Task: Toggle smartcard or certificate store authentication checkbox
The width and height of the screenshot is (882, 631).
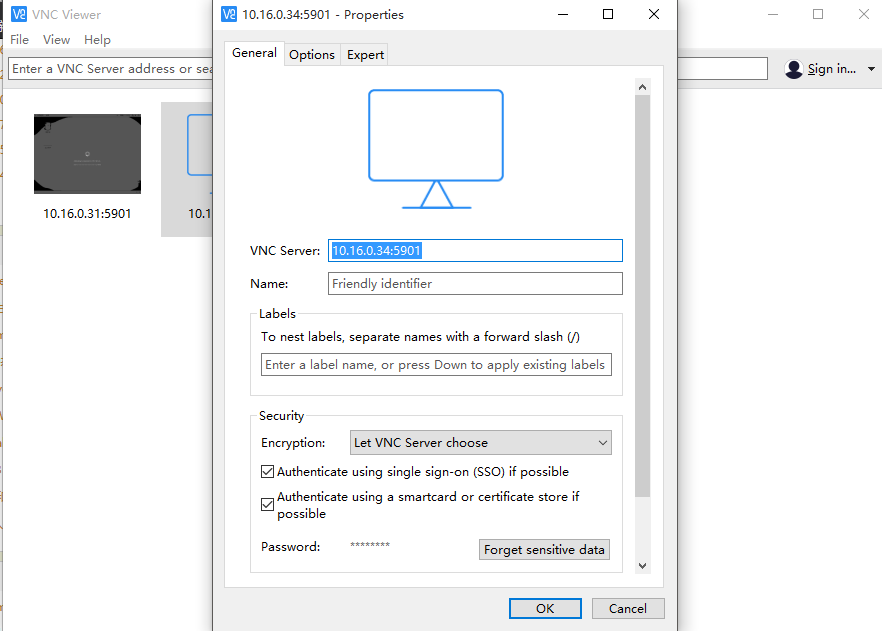Action: 268,504
